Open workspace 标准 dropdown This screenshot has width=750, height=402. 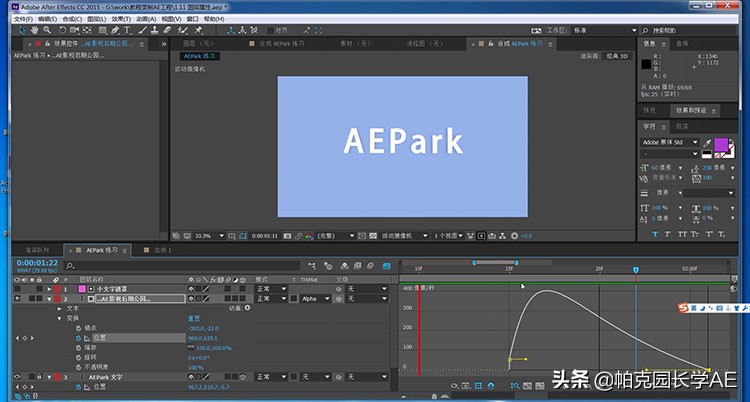point(605,30)
